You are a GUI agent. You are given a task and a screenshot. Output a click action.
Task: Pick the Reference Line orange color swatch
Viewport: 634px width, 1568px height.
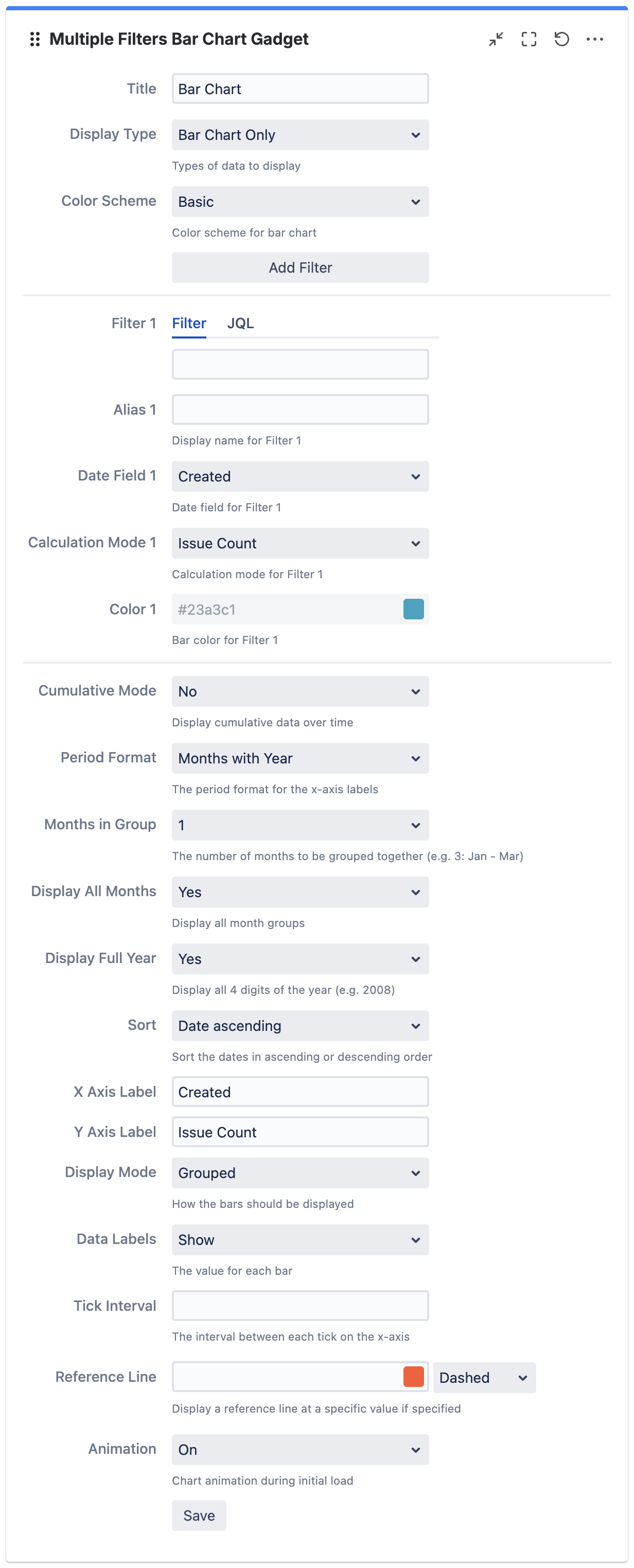point(414,1377)
